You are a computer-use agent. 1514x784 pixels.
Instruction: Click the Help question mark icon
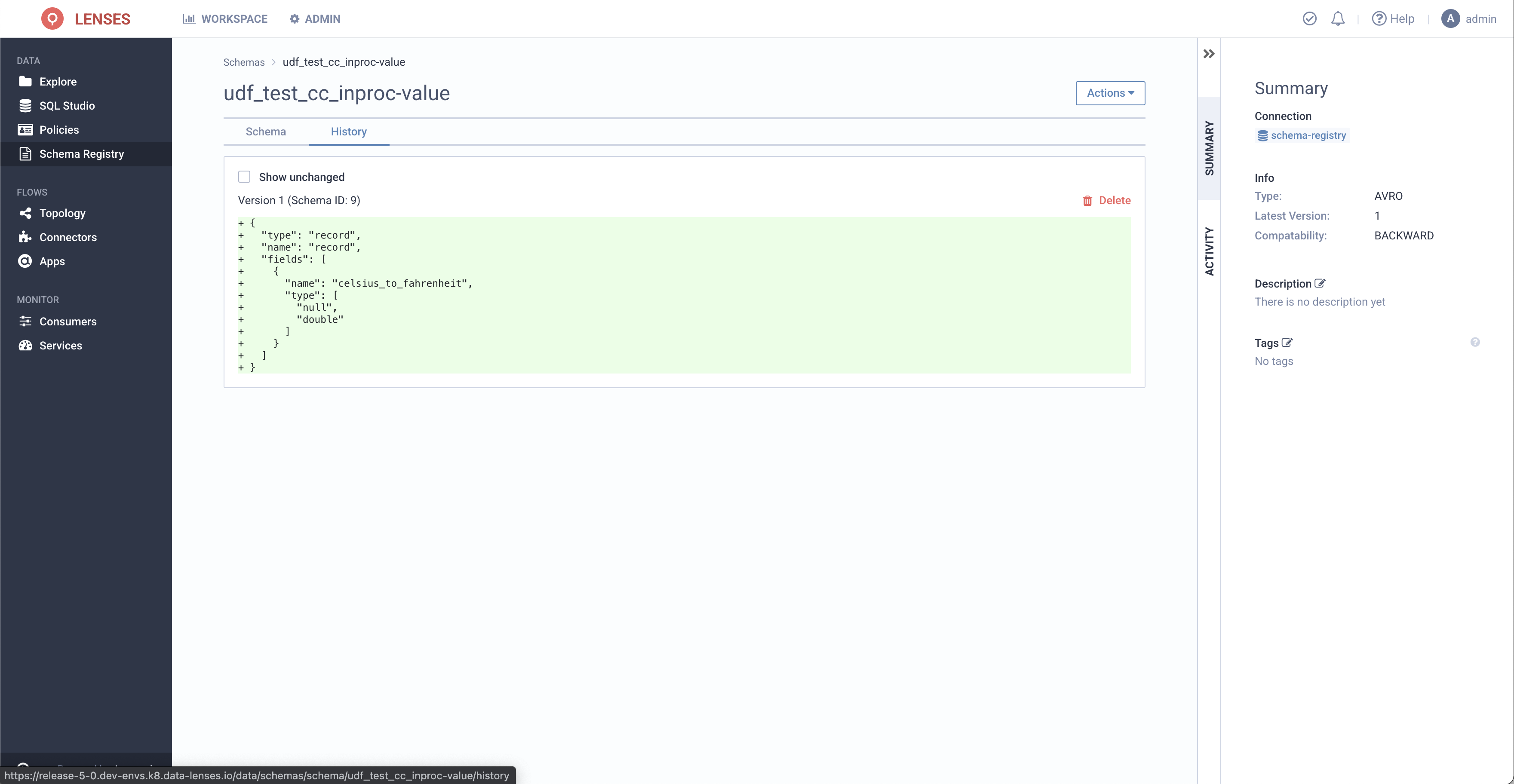pos(1378,19)
